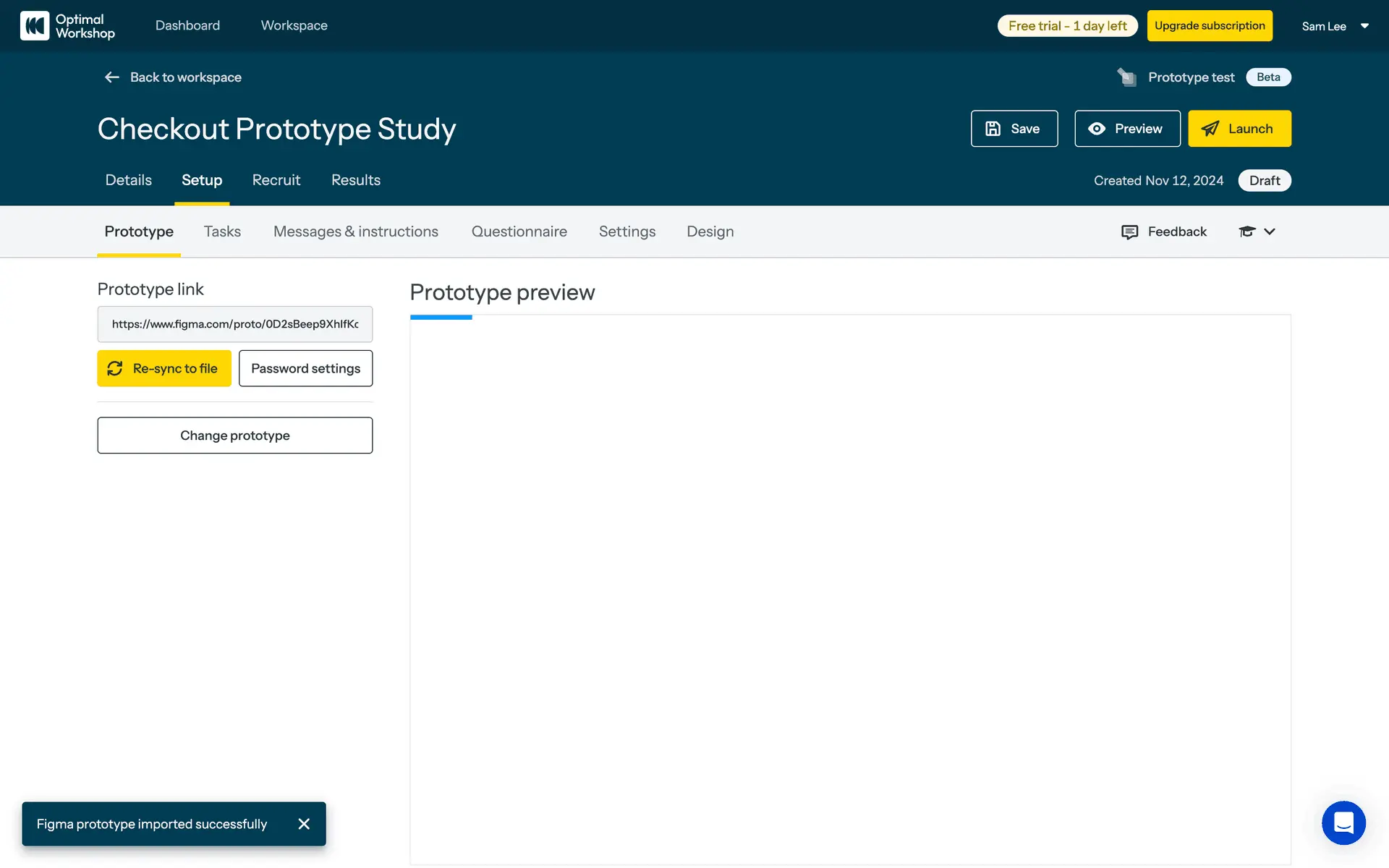Click the back arrow icon
The height and width of the screenshot is (868, 1389).
pyautogui.click(x=111, y=77)
